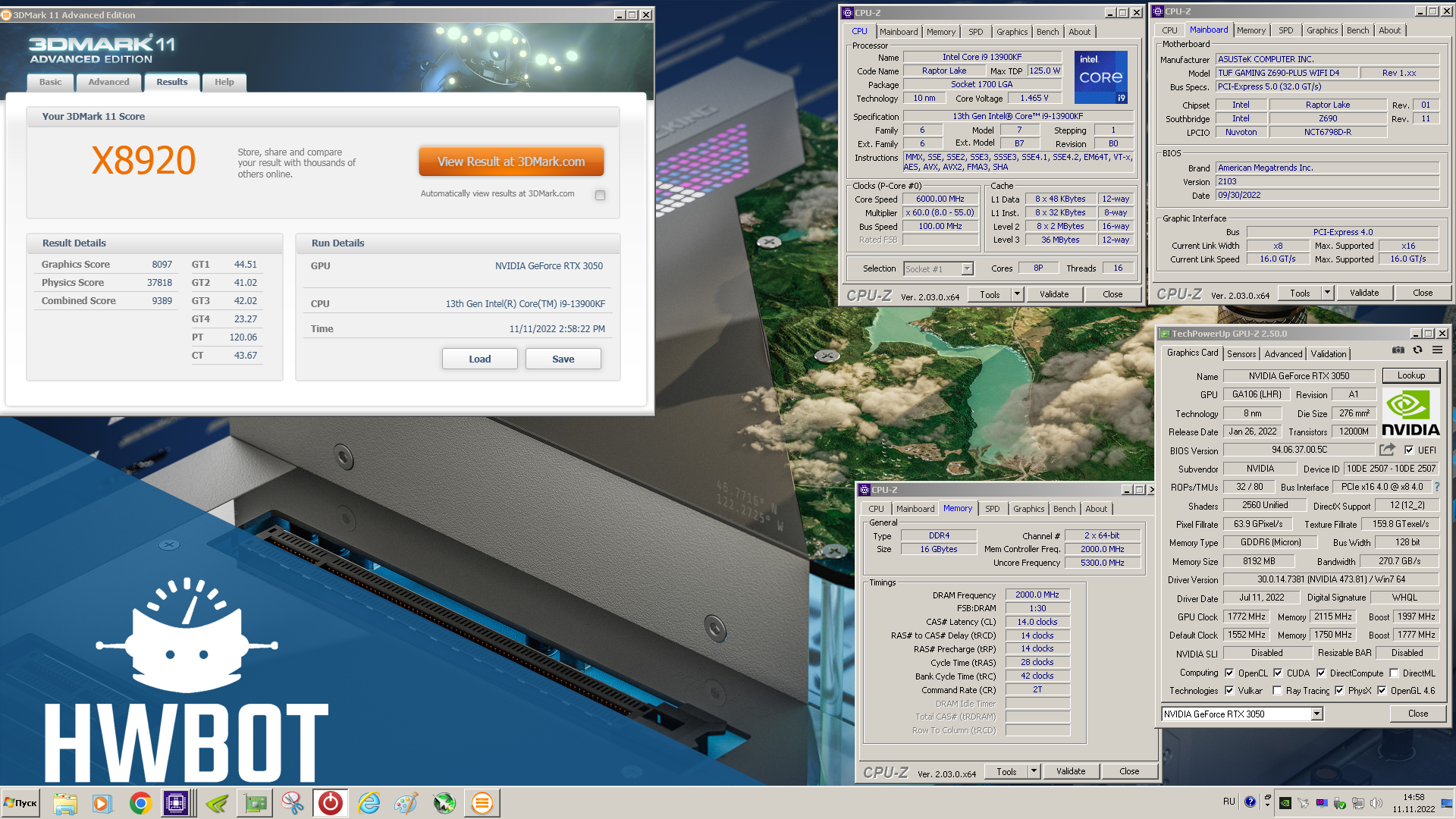The image size is (1456, 819).
Task: Open the Validation tab in GPU-Z
Action: point(1329,354)
